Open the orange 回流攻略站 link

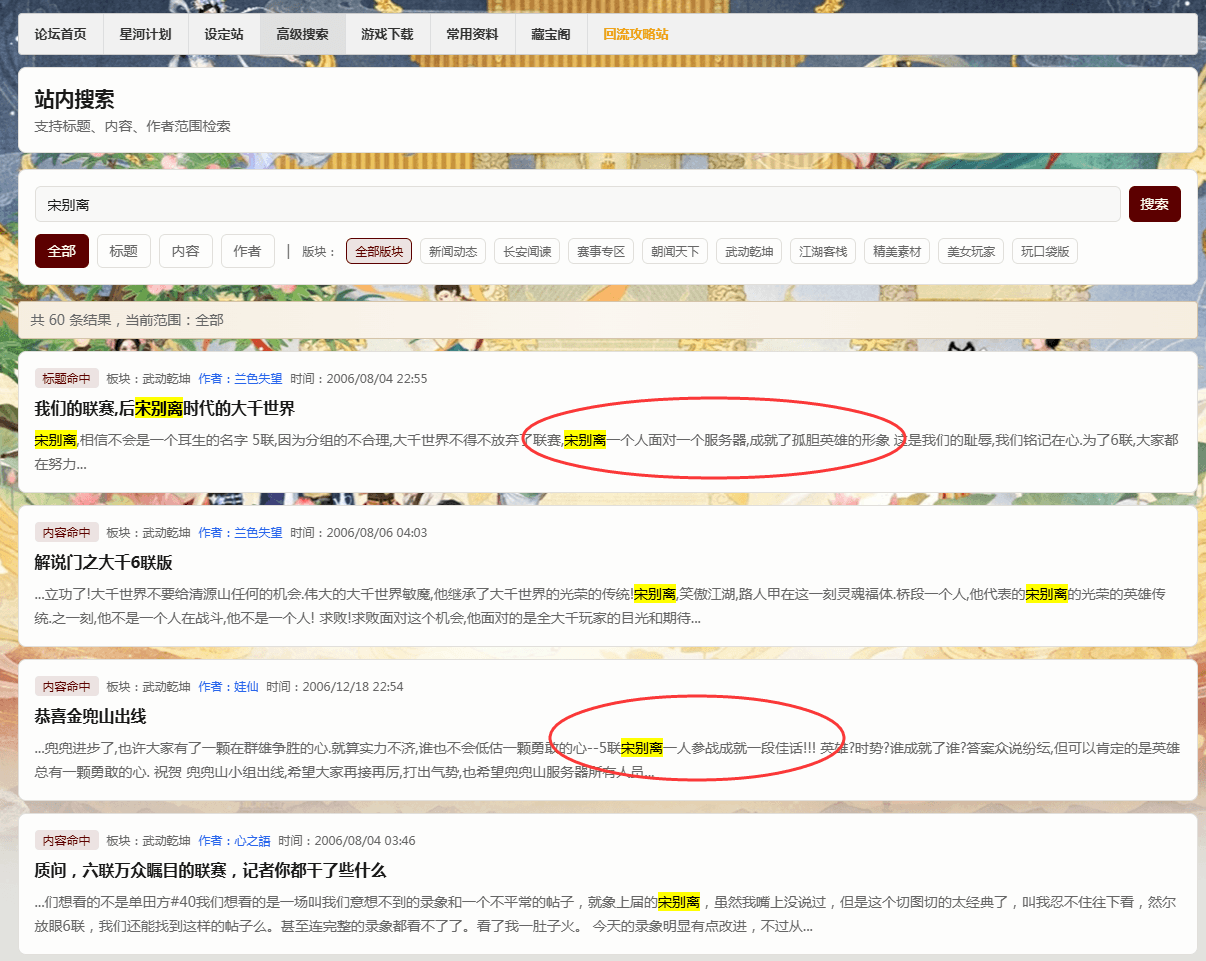636,34
